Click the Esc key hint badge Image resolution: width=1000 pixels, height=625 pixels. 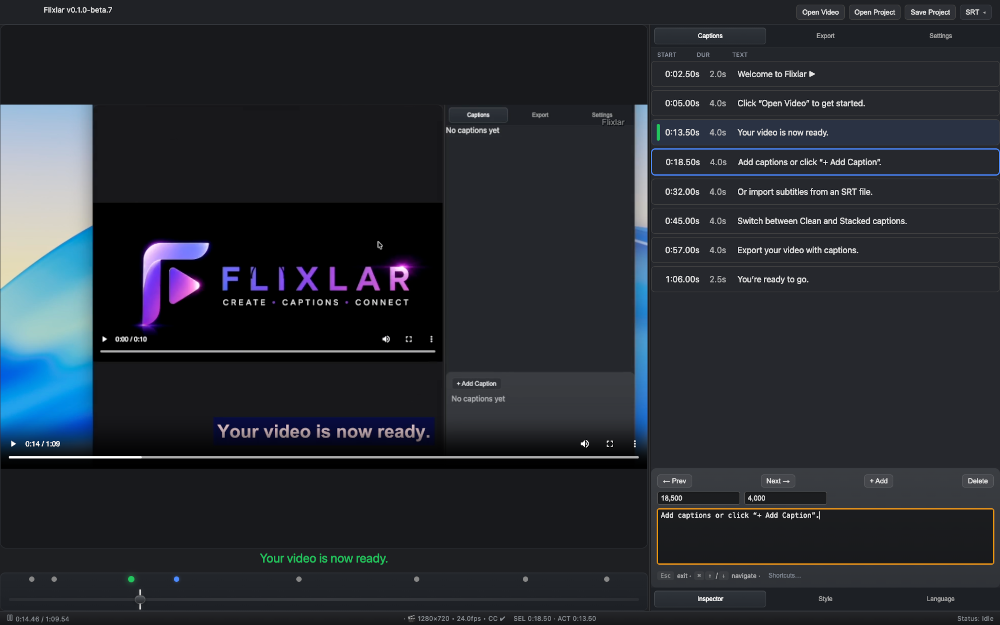tap(665, 576)
